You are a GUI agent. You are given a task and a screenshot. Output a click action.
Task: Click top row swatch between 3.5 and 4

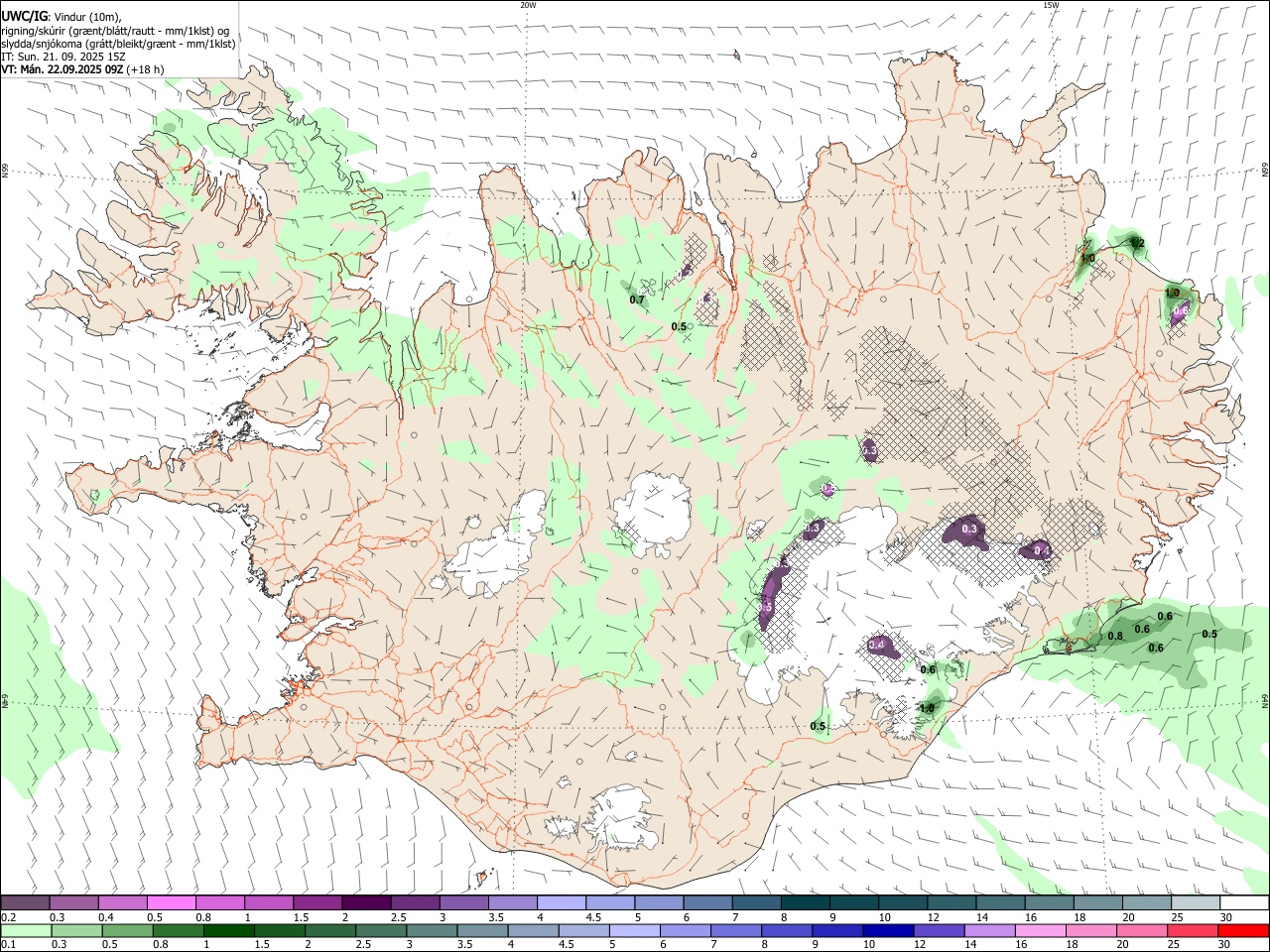(512, 902)
